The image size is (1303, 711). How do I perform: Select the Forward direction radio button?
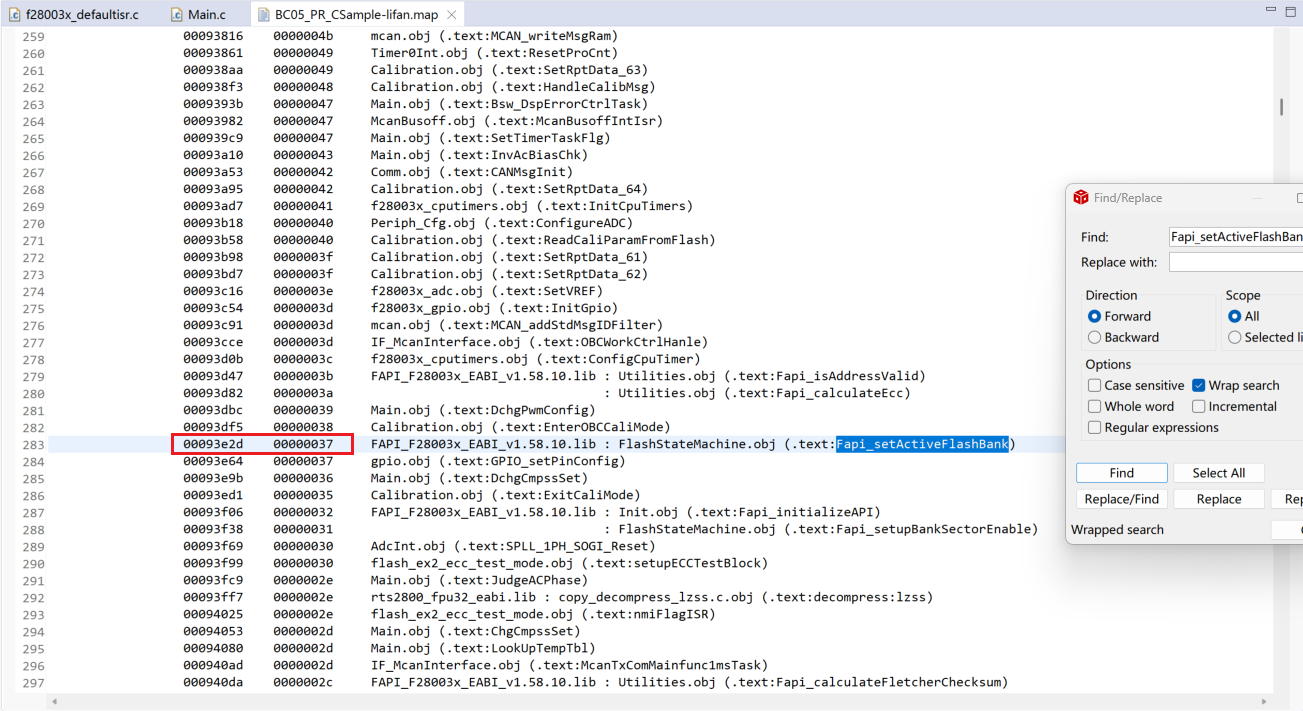tap(1095, 316)
